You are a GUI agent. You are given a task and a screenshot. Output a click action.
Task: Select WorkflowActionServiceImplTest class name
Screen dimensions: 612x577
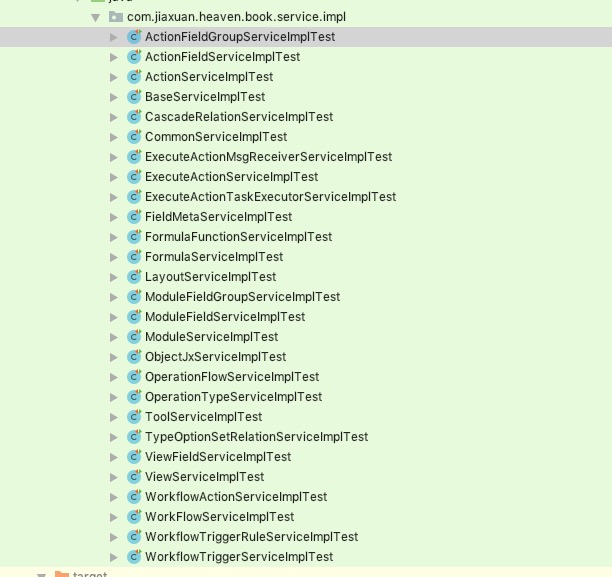tap(236, 497)
